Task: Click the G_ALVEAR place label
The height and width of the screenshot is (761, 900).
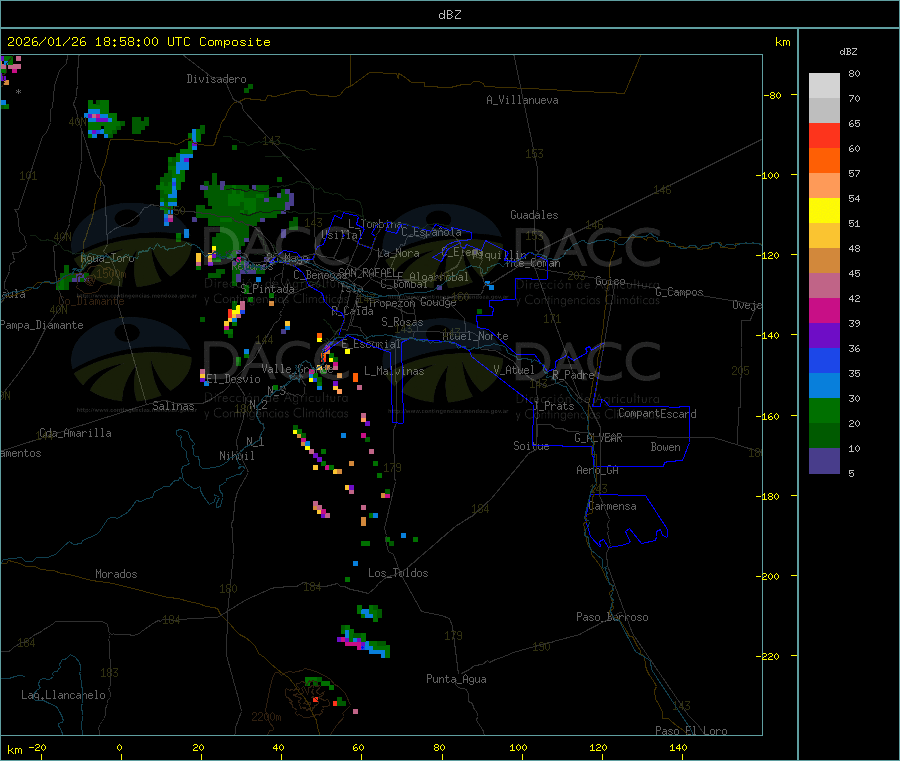Action: click(x=598, y=438)
